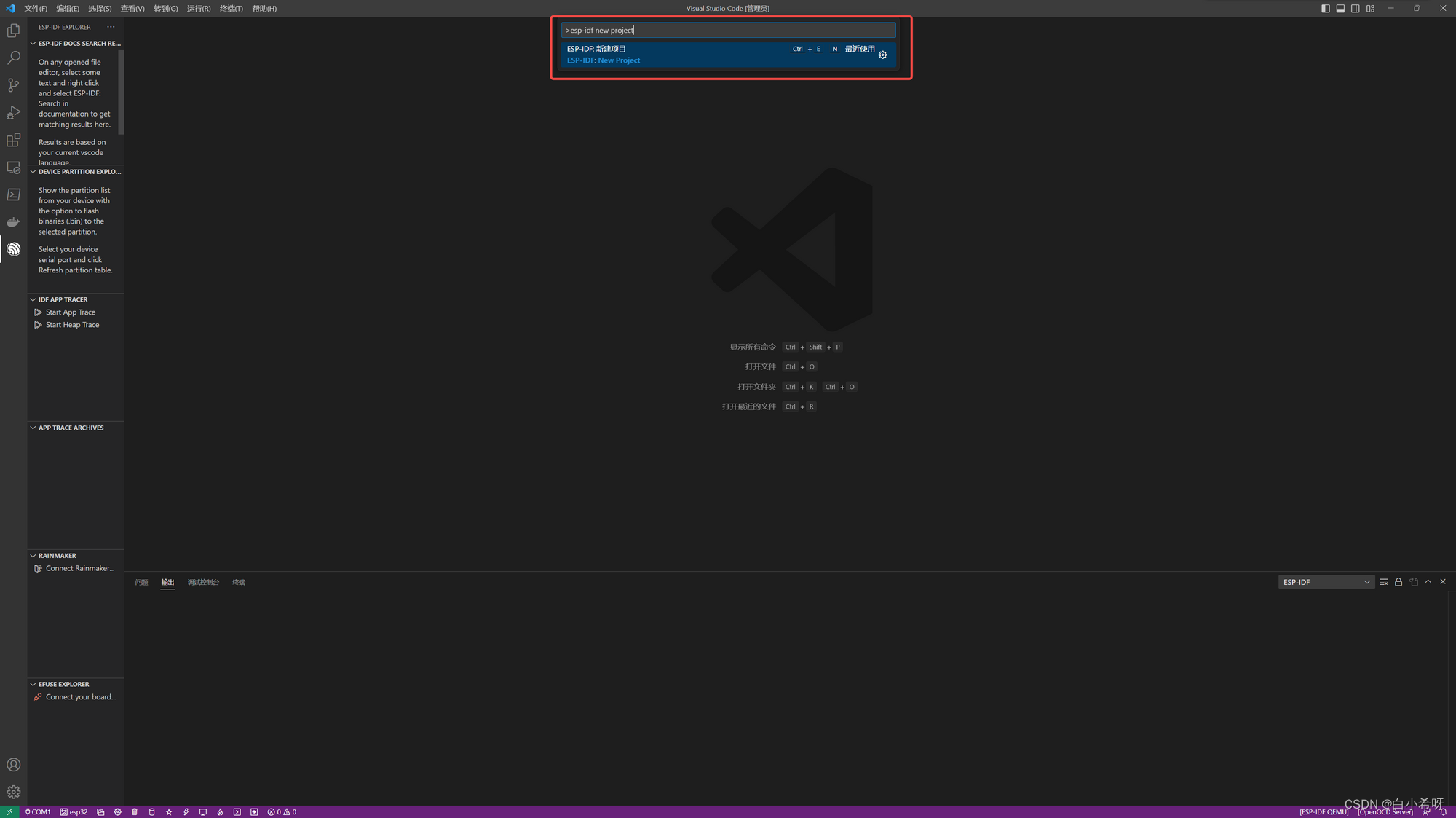Toggle the secondary side bar layout button
Viewport: 1456px width, 818px height.
pos(1355,9)
